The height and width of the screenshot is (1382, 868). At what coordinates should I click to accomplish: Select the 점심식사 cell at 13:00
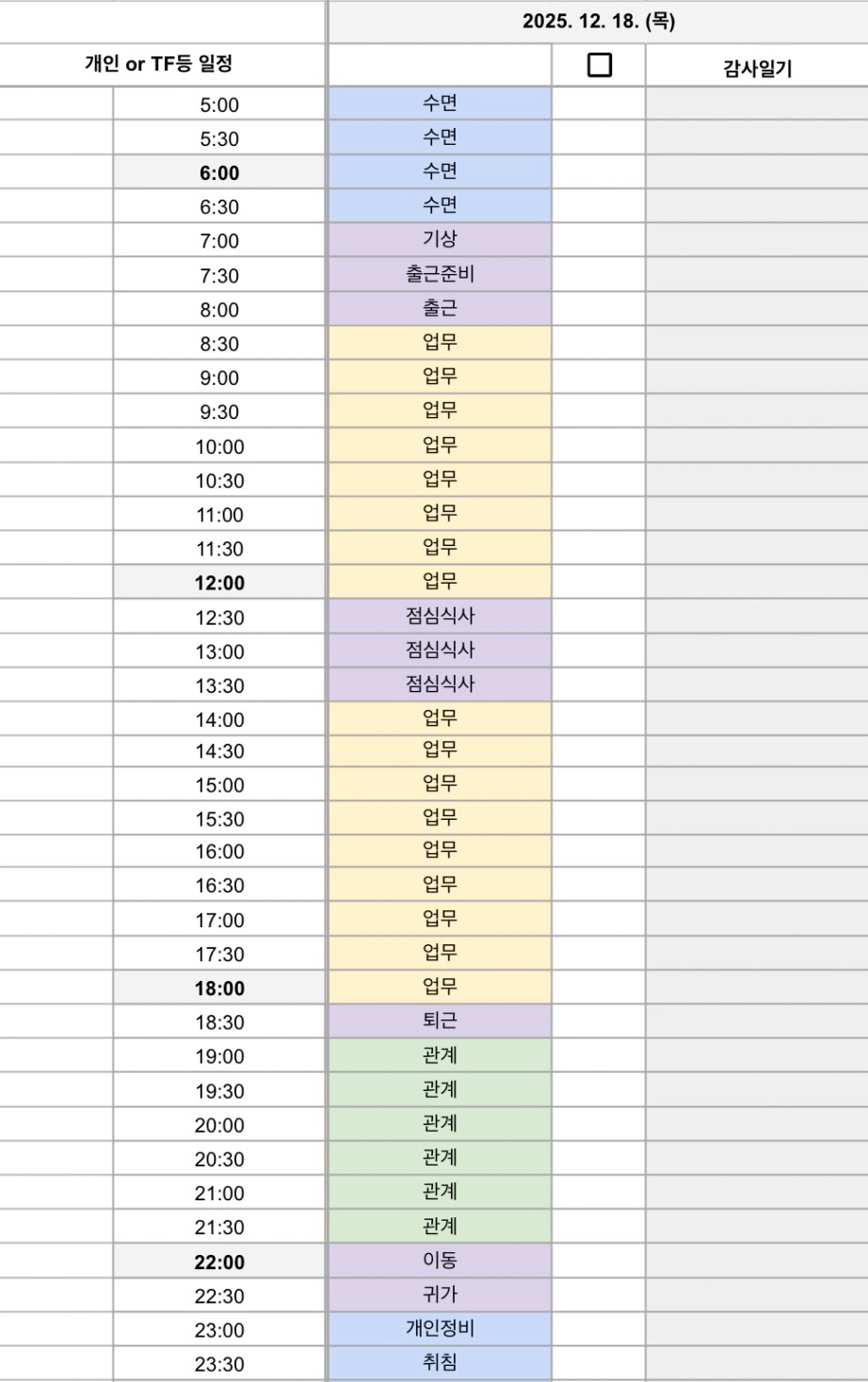[x=440, y=650]
